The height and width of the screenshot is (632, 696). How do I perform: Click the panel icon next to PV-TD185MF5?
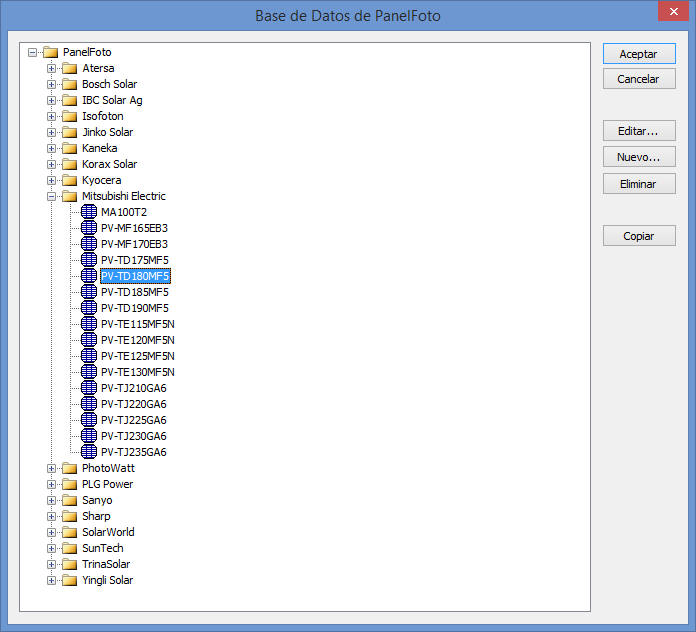pyautogui.click(x=89, y=292)
